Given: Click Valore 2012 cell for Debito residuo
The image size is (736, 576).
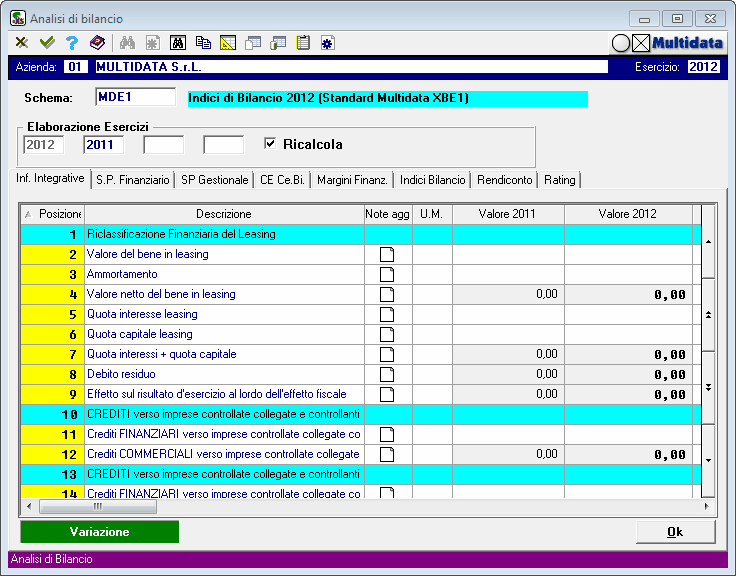Looking at the screenshot, I should coord(628,375).
